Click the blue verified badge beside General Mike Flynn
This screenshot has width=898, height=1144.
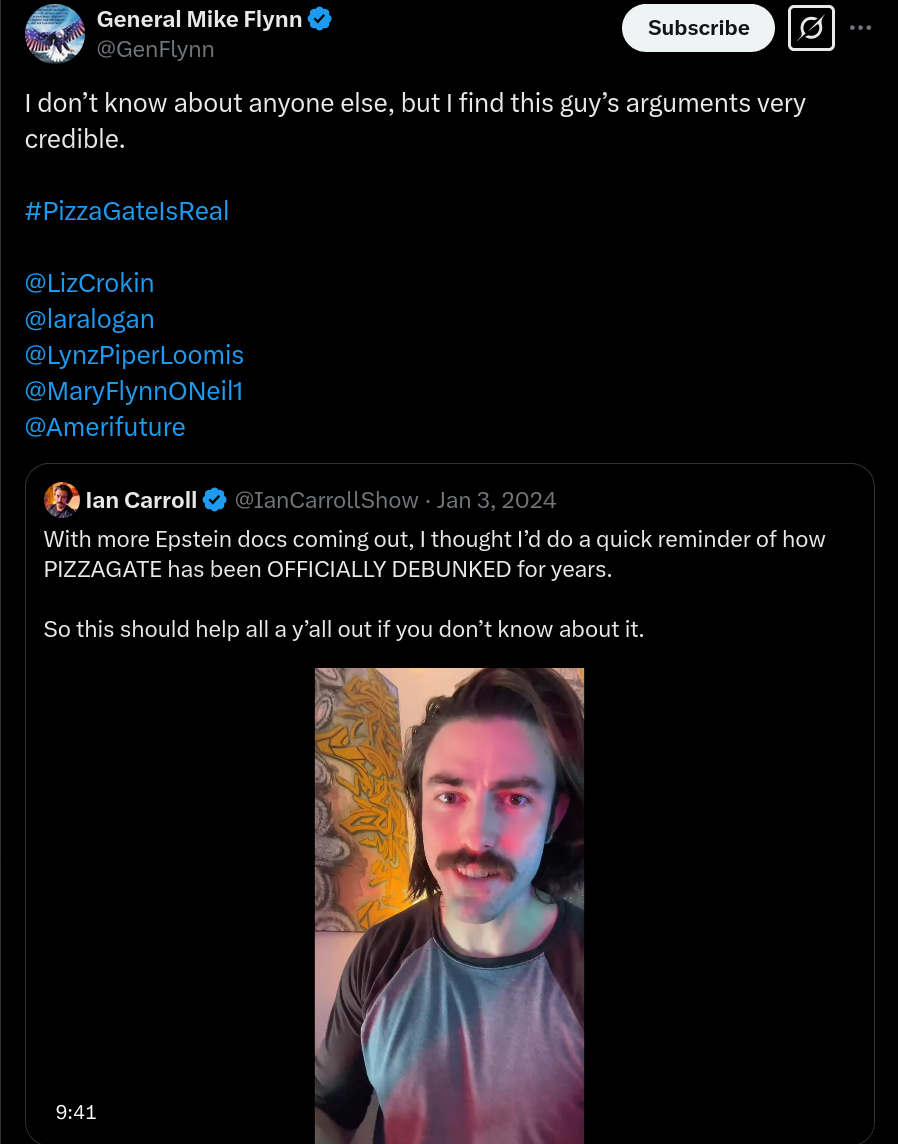[x=320, y=19]
